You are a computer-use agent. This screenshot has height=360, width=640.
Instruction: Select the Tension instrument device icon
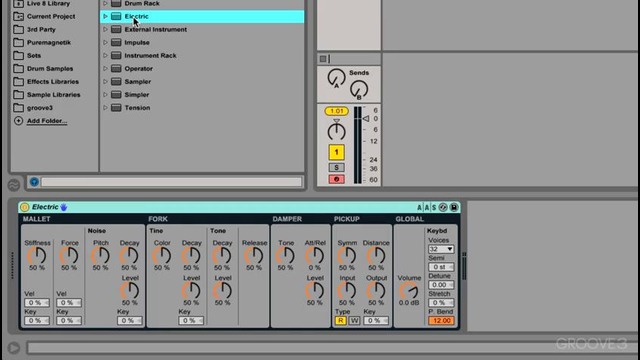116,108
